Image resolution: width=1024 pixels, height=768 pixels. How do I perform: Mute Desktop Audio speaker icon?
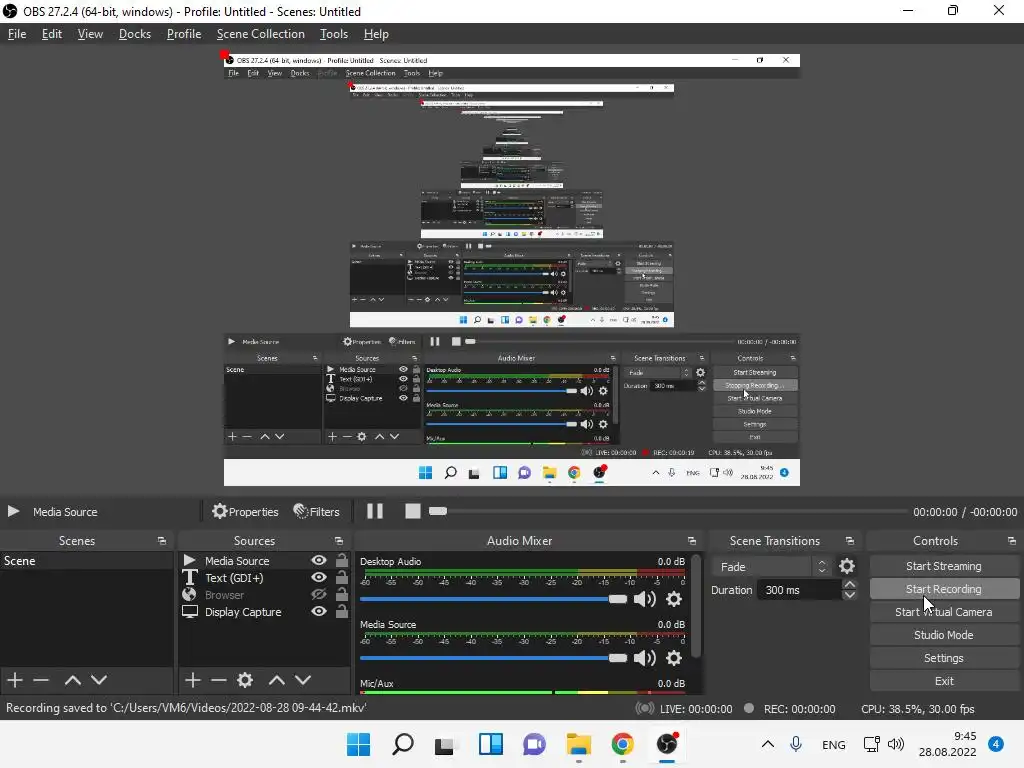tap(645, 599)
